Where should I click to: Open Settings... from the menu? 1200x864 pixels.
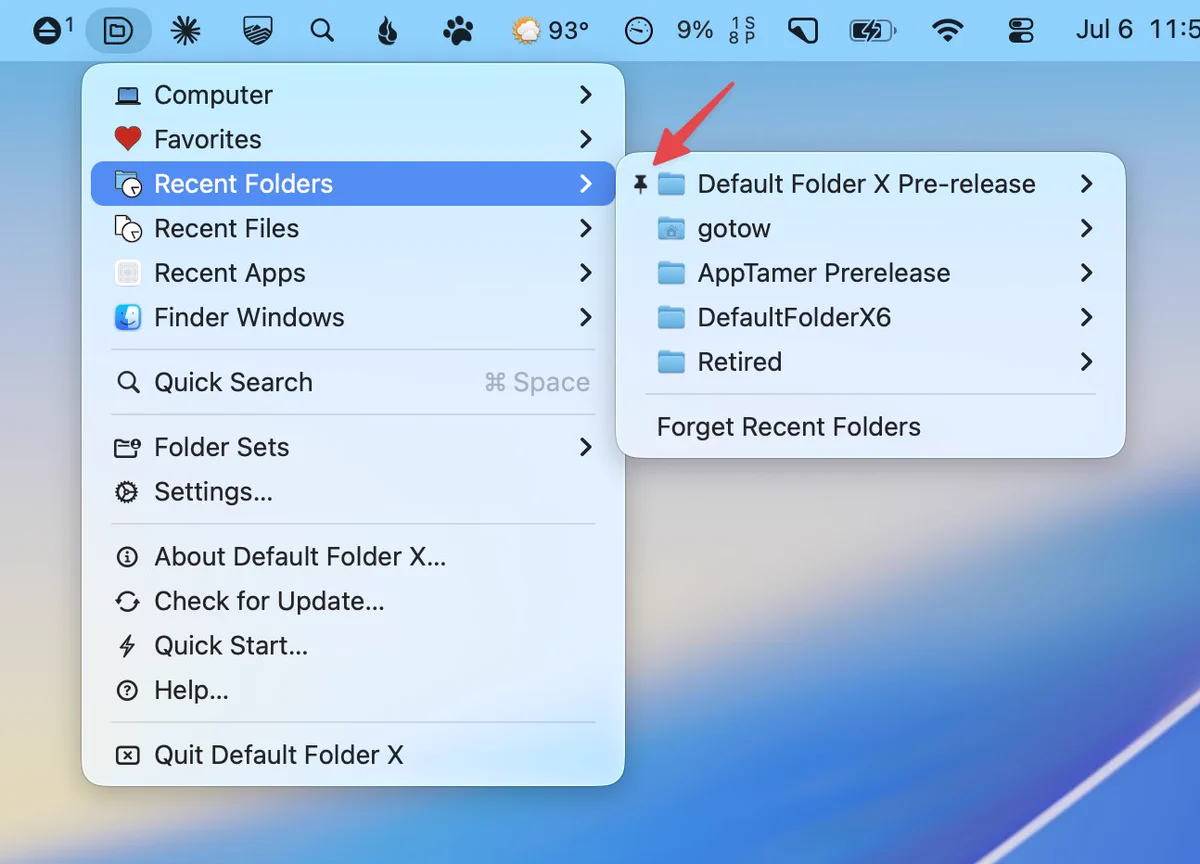[x=353, y=492]
